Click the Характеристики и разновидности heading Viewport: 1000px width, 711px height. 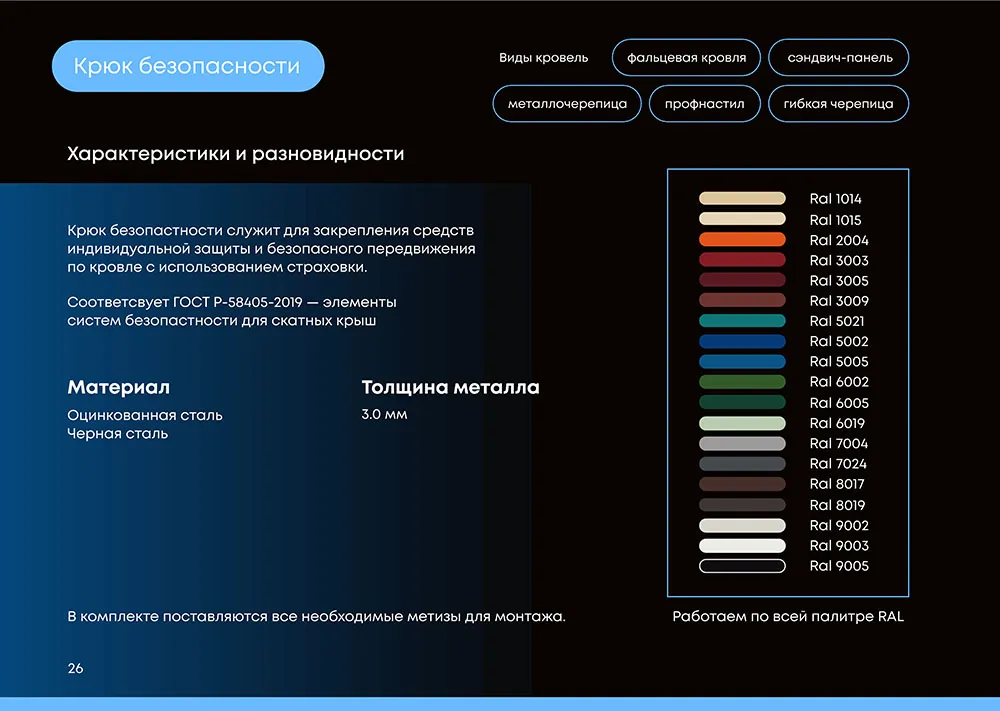pyautogui.click(x=235, y=155)
